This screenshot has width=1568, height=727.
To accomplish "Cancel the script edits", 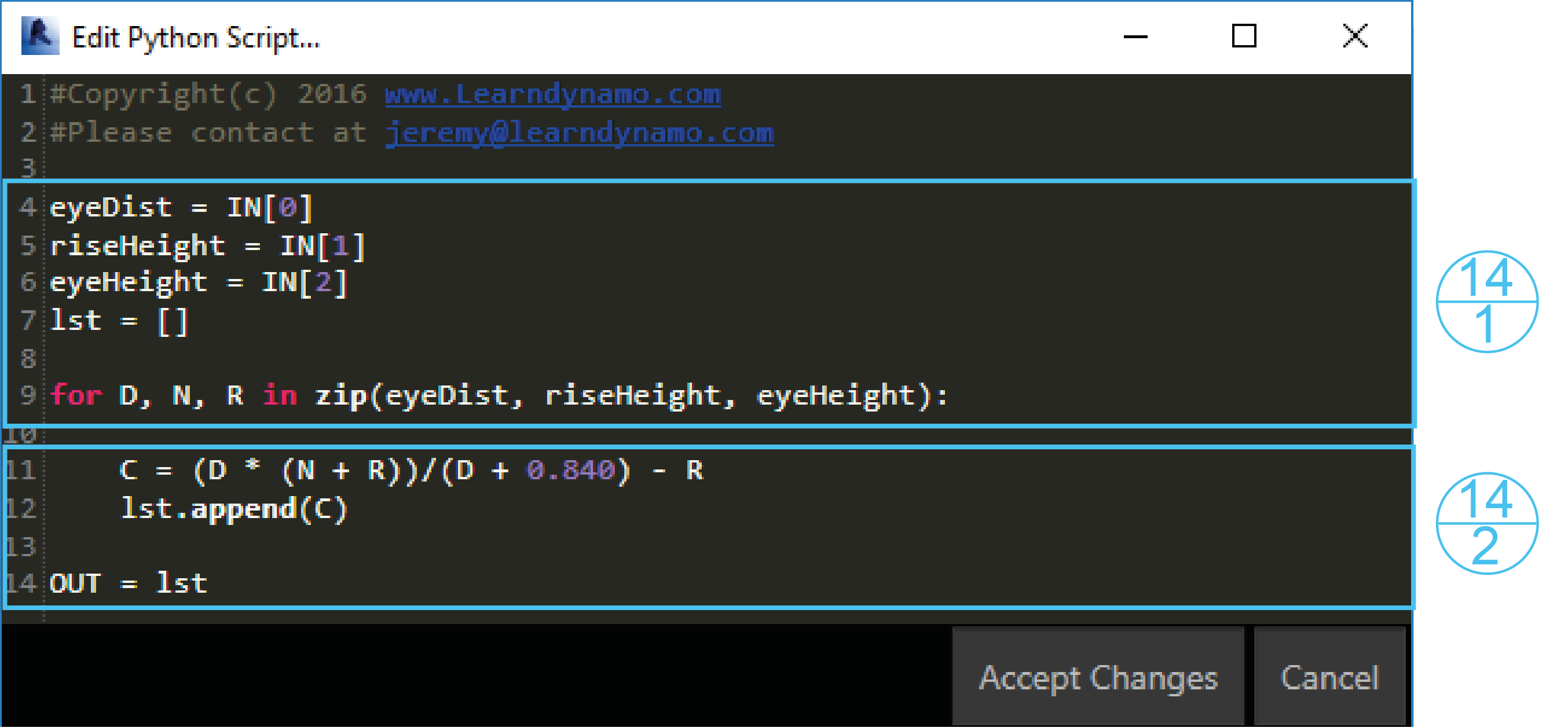I will [x=1329, y=677].
